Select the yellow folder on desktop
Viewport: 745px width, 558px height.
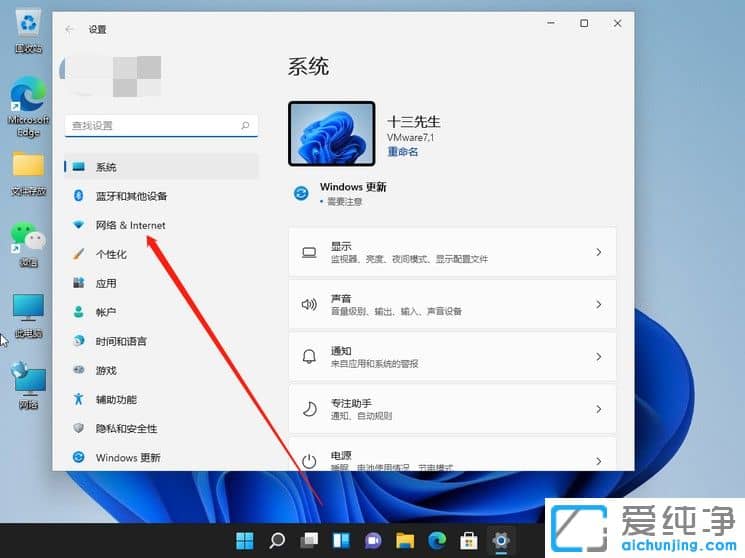click(29, 174)
